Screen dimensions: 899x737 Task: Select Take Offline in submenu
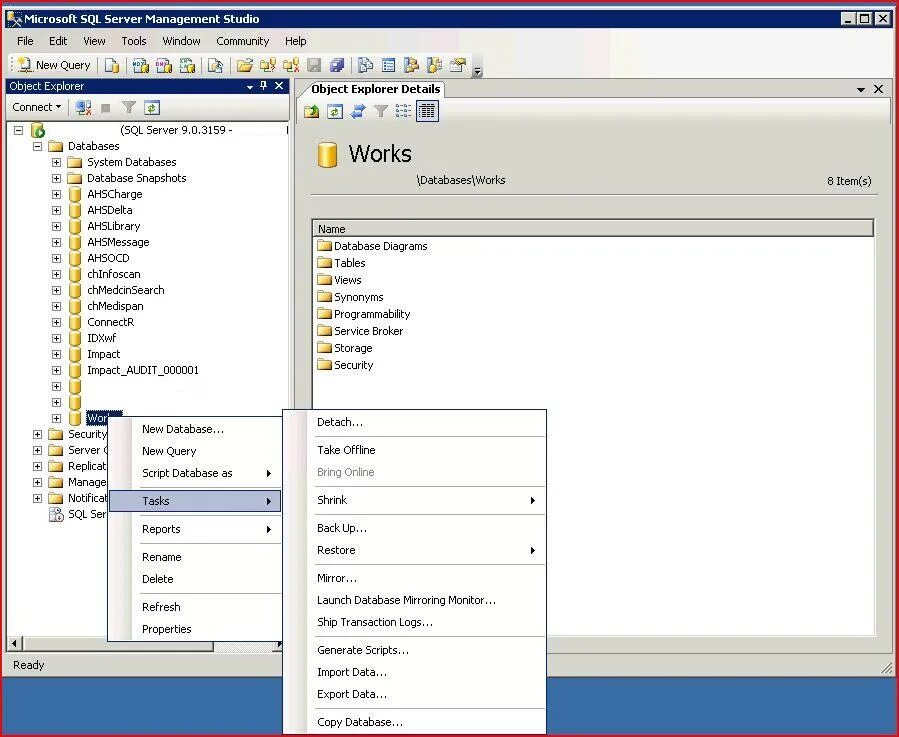[x=416, y=450]
